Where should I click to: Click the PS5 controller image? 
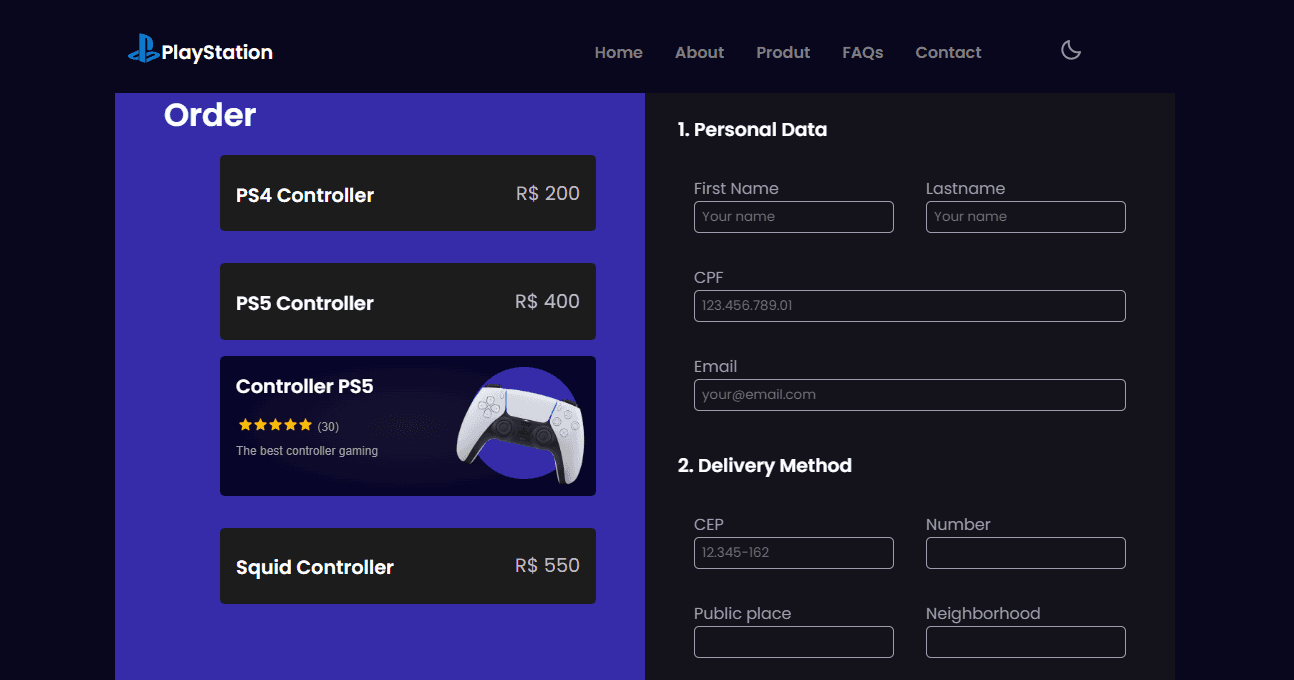point(520,426)
